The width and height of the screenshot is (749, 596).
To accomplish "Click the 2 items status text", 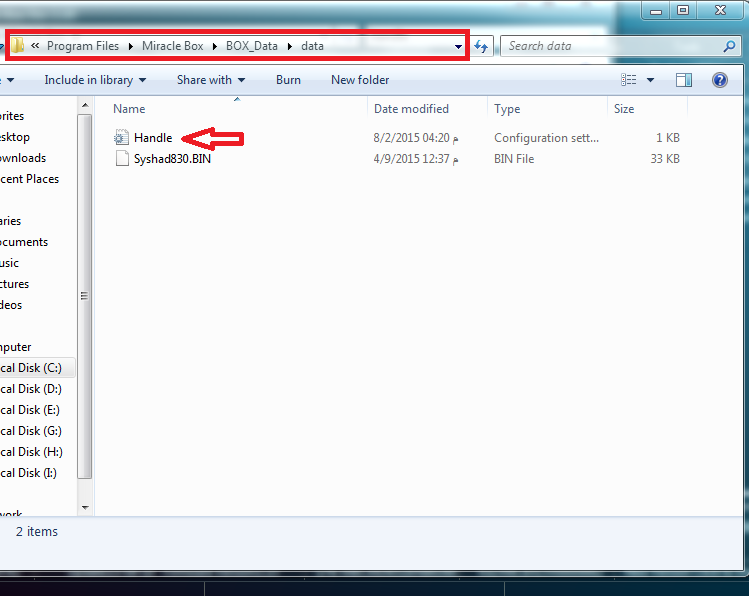I will pyautogui.click(x=37, y=532).
